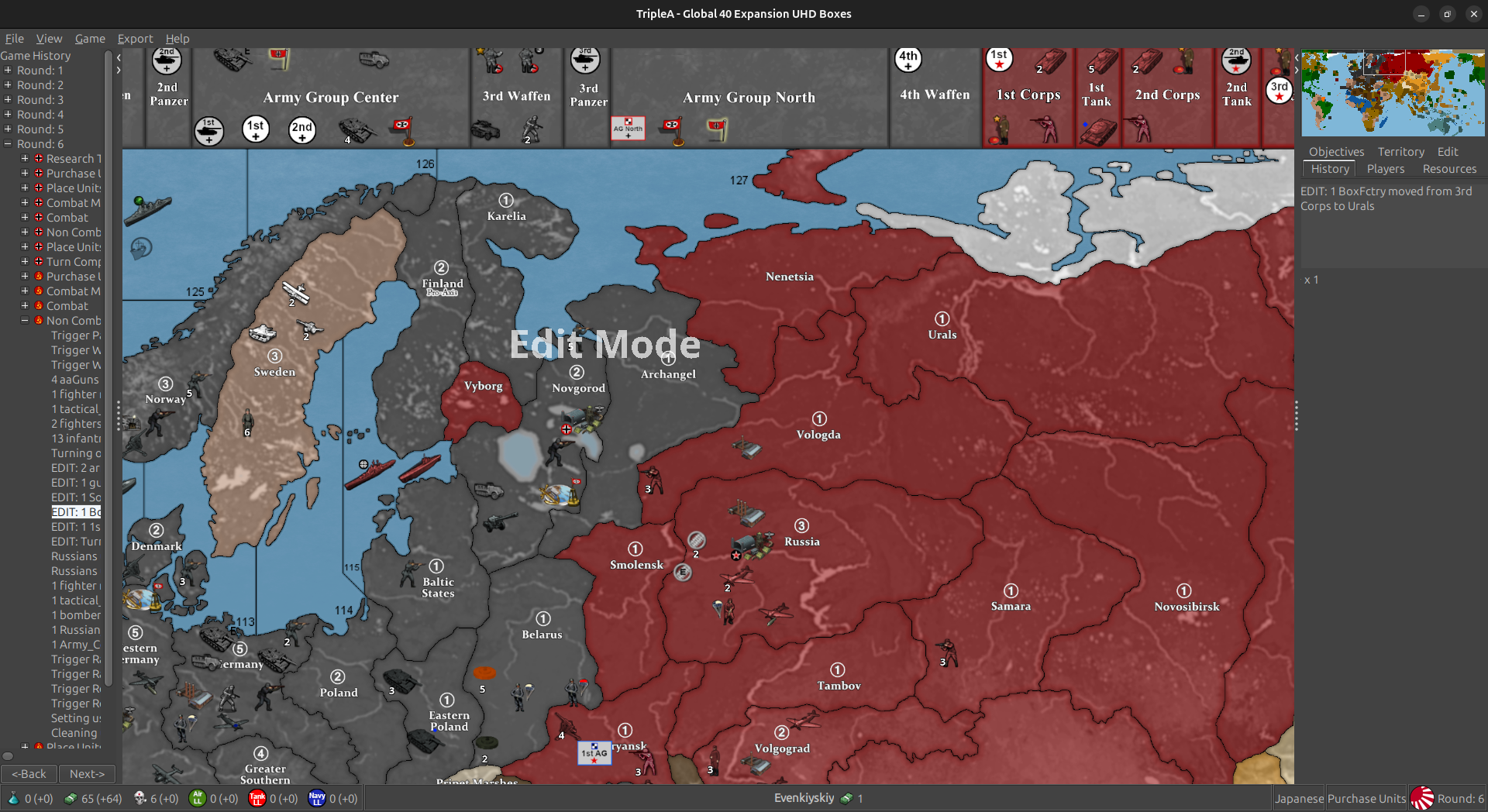Expand Round: 5 history node
1488x812 pixels.
coord(8,129)
